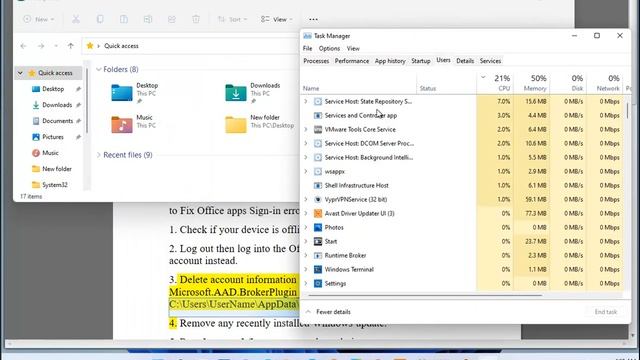The width and height of the screenshot is (640, 360).
Task: Click the Delete trash icon in File Explorer
Action: [196, 19]
